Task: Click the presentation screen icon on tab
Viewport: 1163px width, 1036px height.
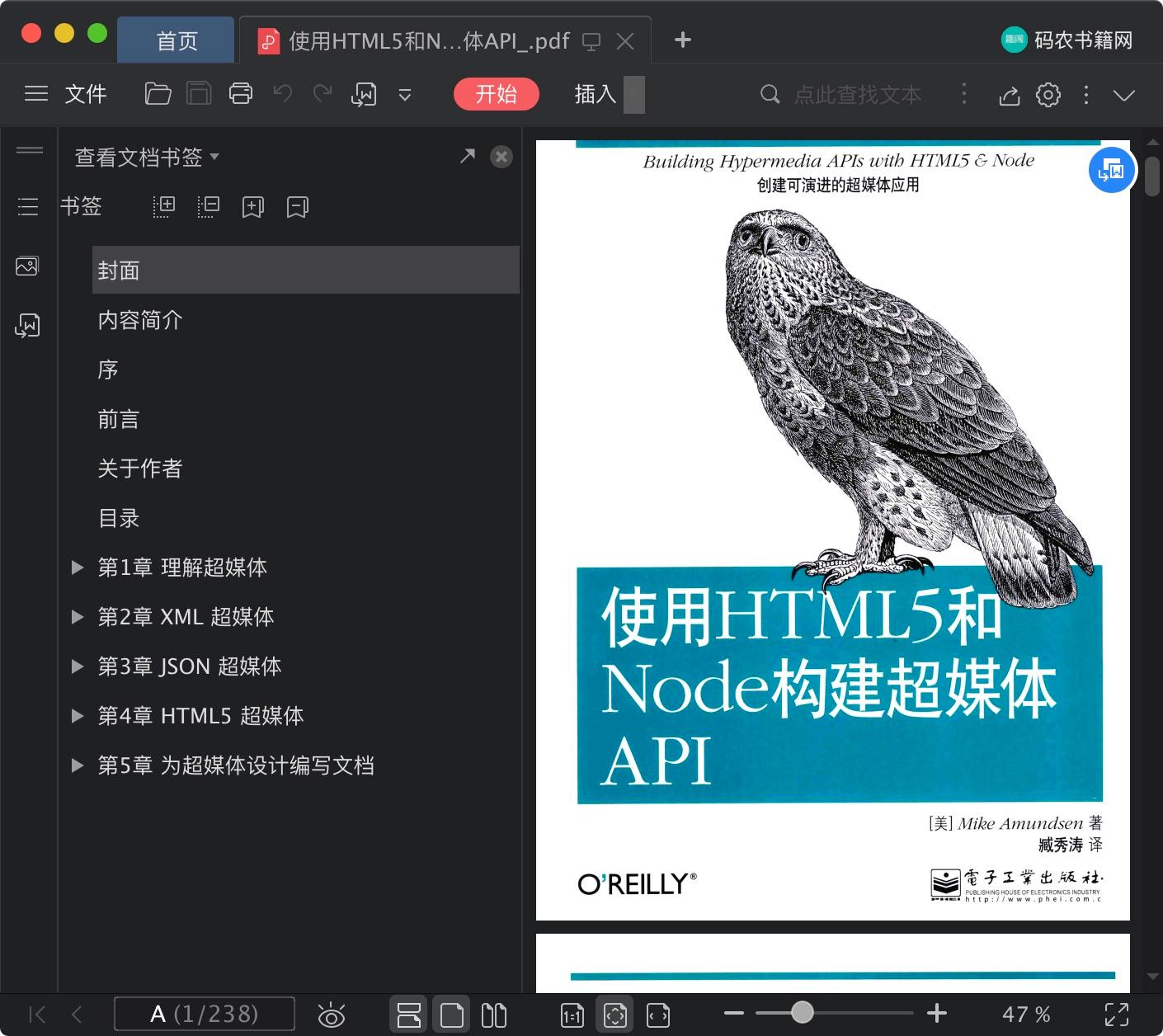Action: [x=591, y=41]
